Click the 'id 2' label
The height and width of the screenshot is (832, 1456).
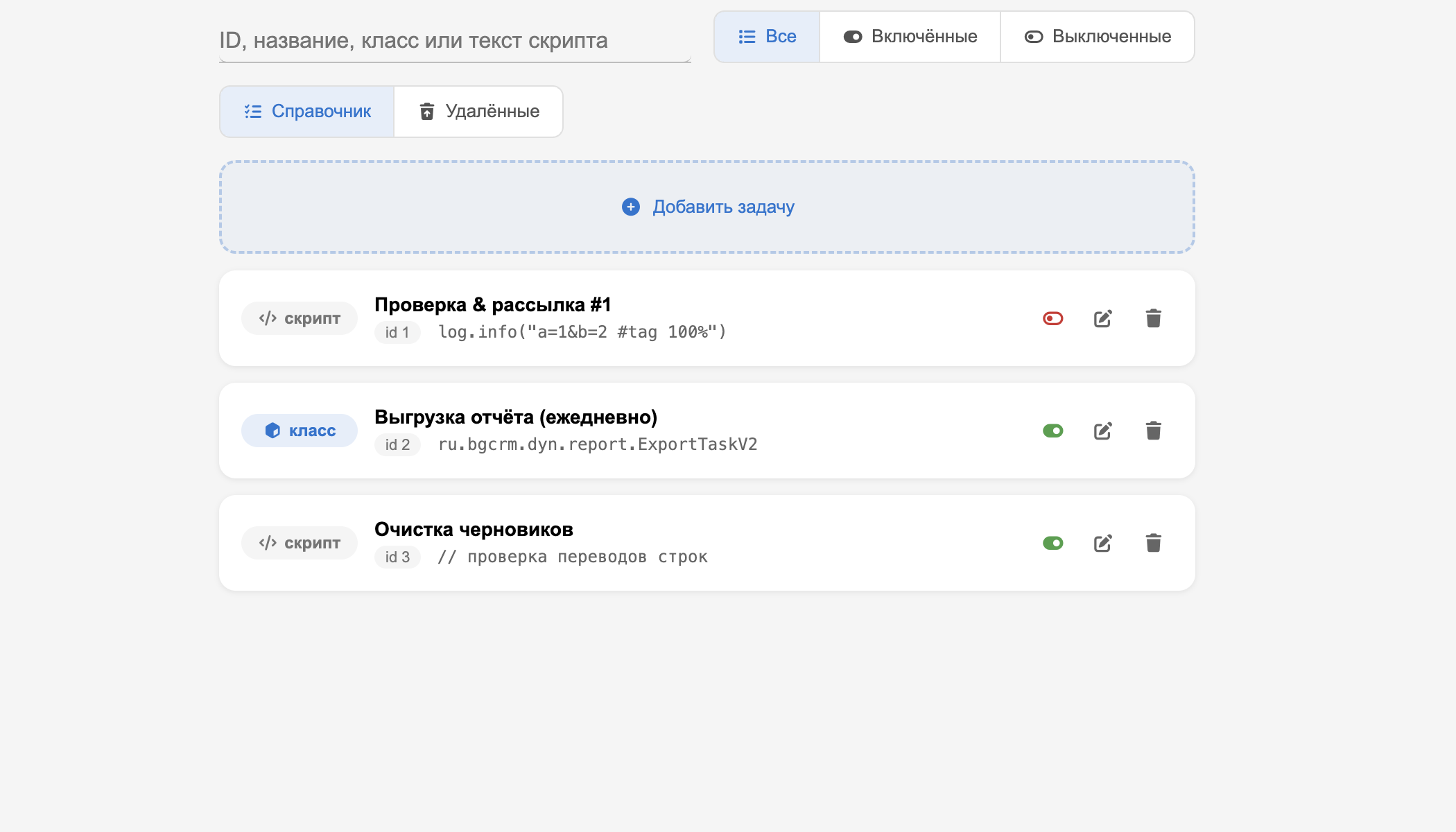(x=397, y=445)
